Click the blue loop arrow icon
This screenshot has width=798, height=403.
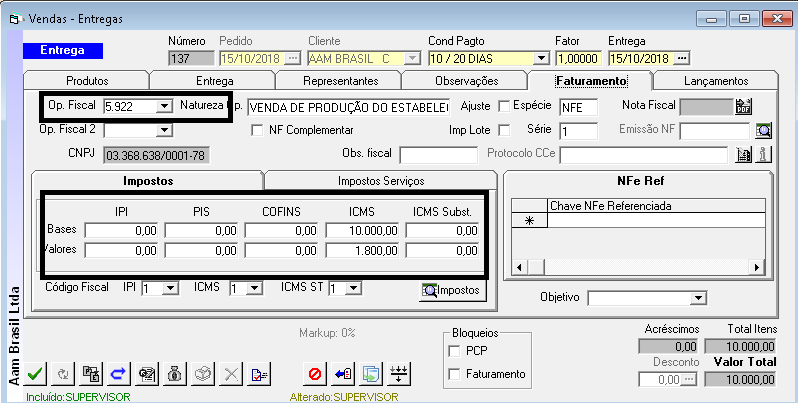pyautogui.click(x=117, y=374)
